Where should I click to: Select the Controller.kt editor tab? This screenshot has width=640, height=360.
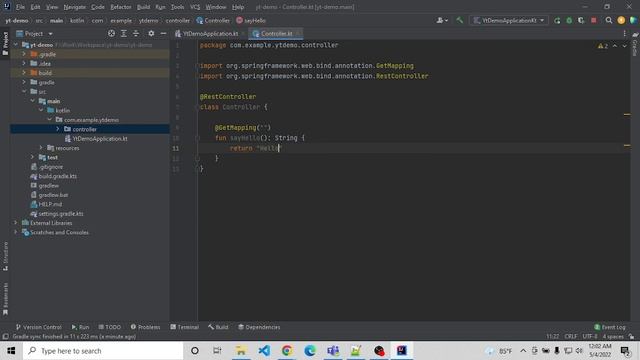(276, 33)
